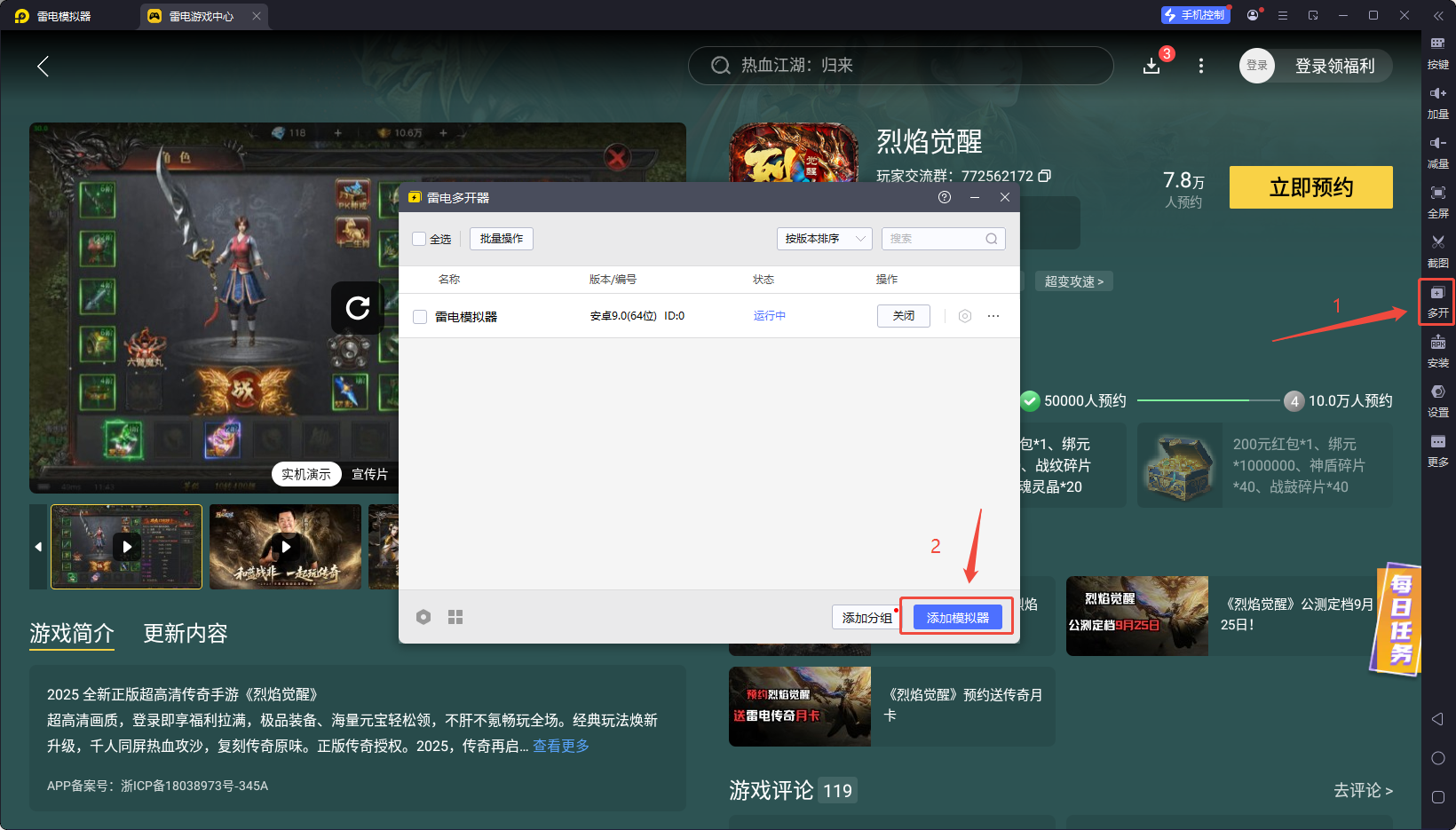Click the 添加分组 button
Image resolution: width=1456 pixels, height=830 pixels.
866,617
